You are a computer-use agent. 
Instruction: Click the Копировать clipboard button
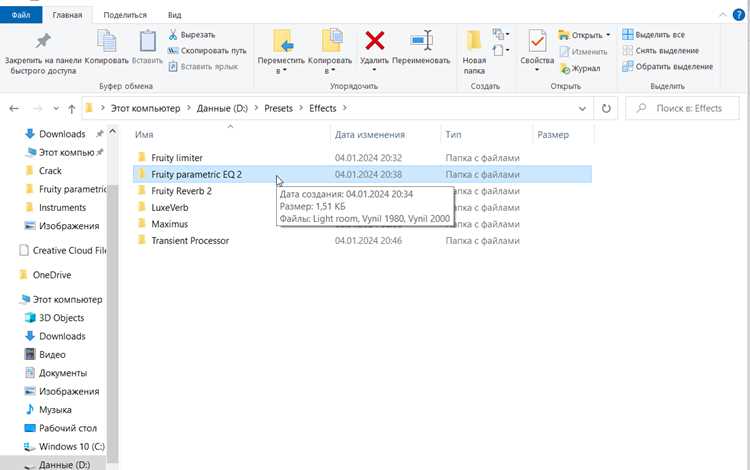click(107, 47)
